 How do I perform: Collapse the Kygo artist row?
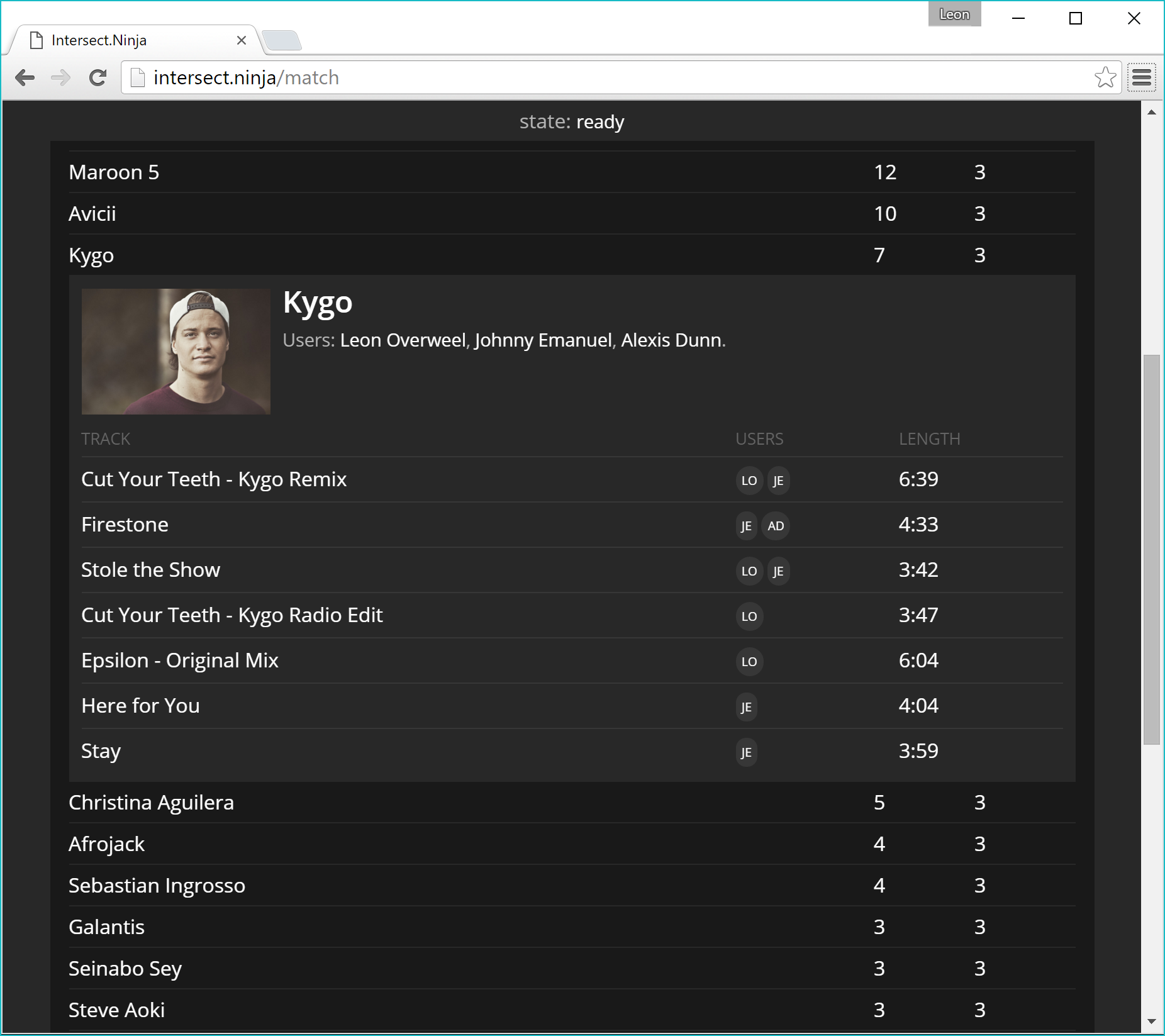point(572,255)
